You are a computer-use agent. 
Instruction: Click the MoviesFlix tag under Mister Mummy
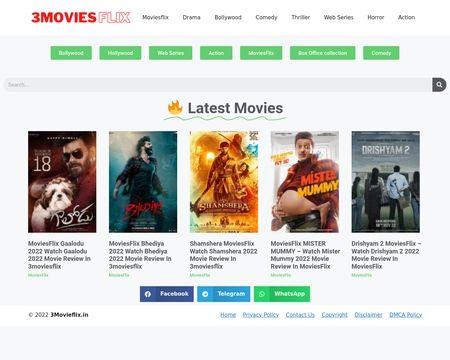point(281,275)
